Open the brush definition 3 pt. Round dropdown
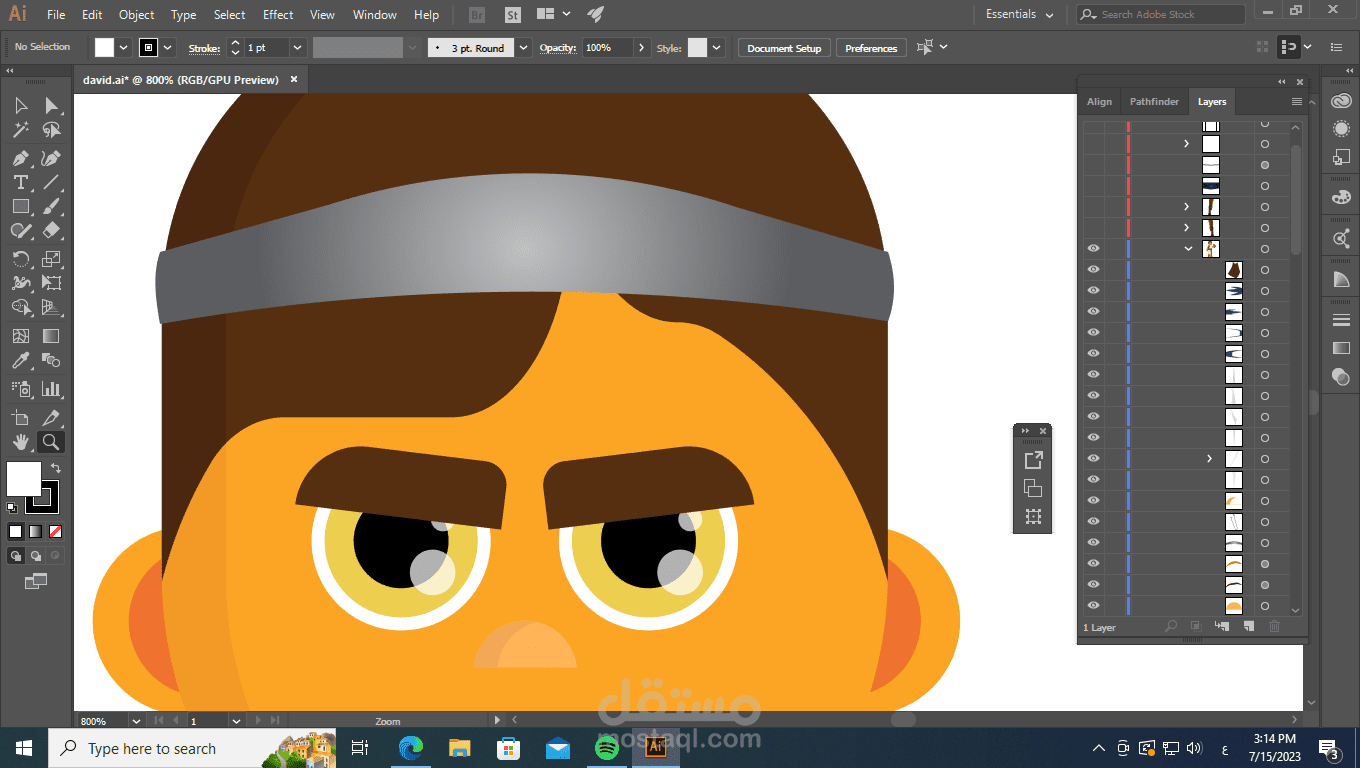 pos(524,48)
